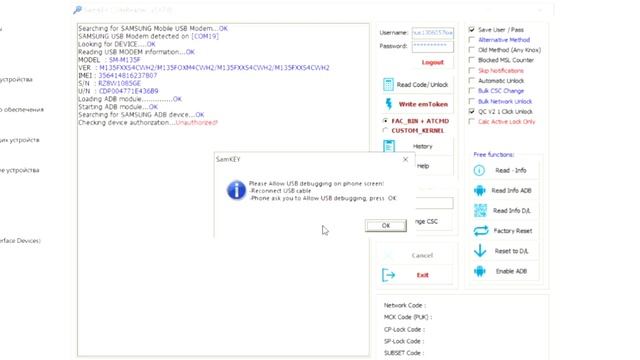Enable Calc Active Lock Only checkbox

[471, 122]
